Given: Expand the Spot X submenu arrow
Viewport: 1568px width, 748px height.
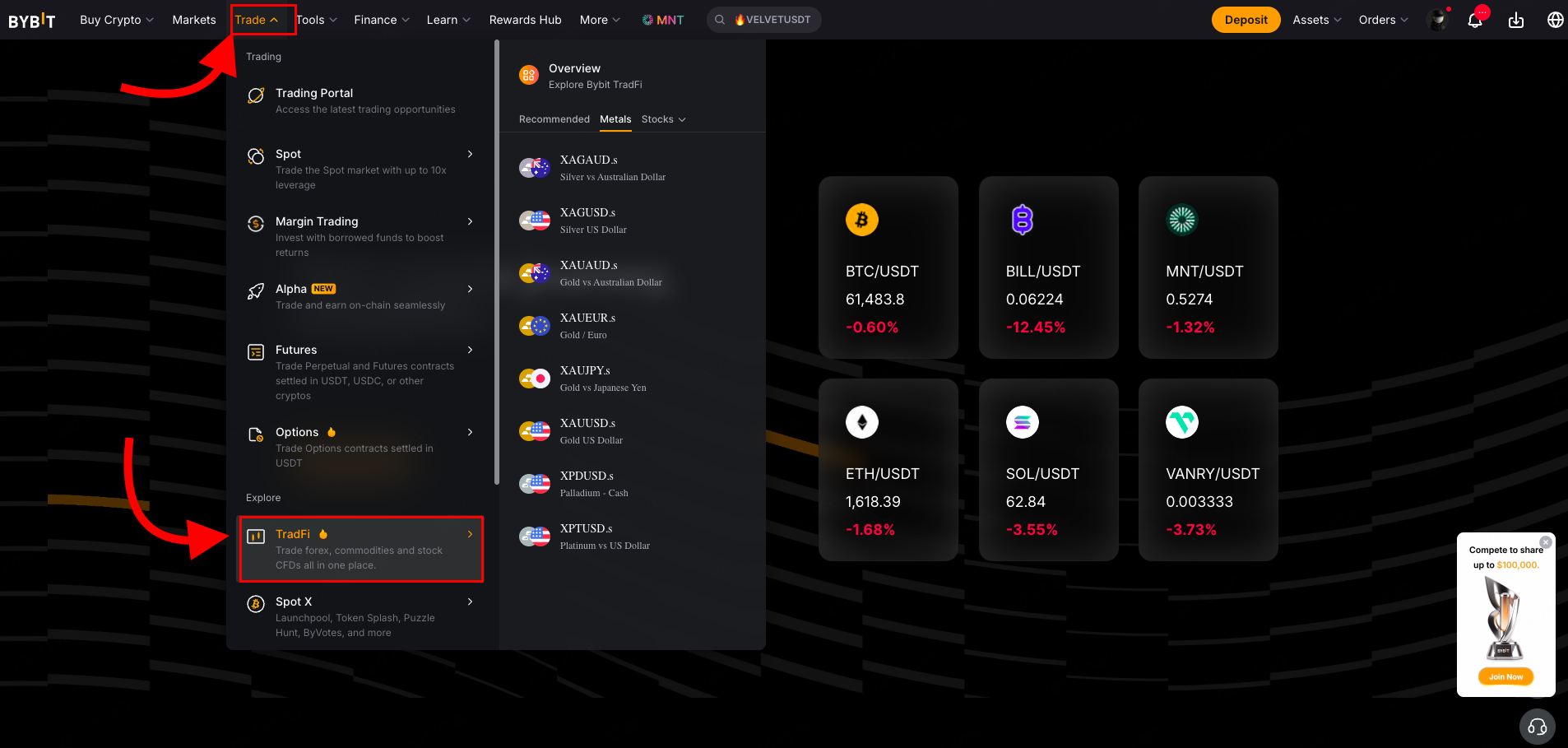Looking at the screenshot, I should (470, 602).
